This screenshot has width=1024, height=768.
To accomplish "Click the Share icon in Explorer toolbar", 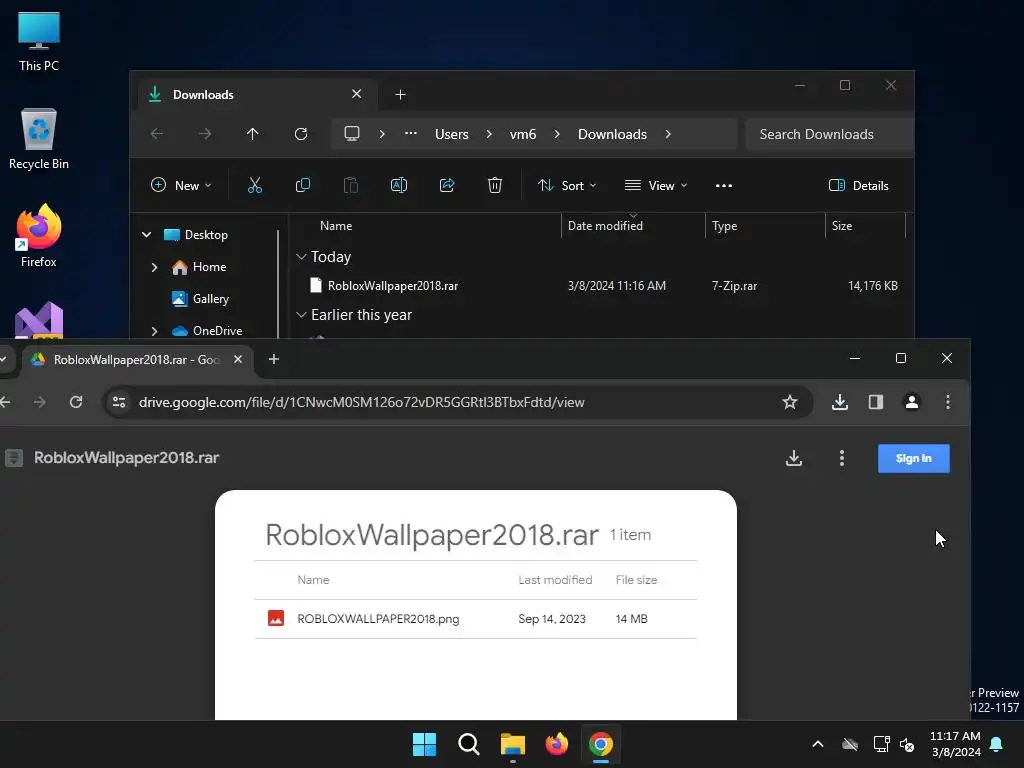I will tap(447, 185).
